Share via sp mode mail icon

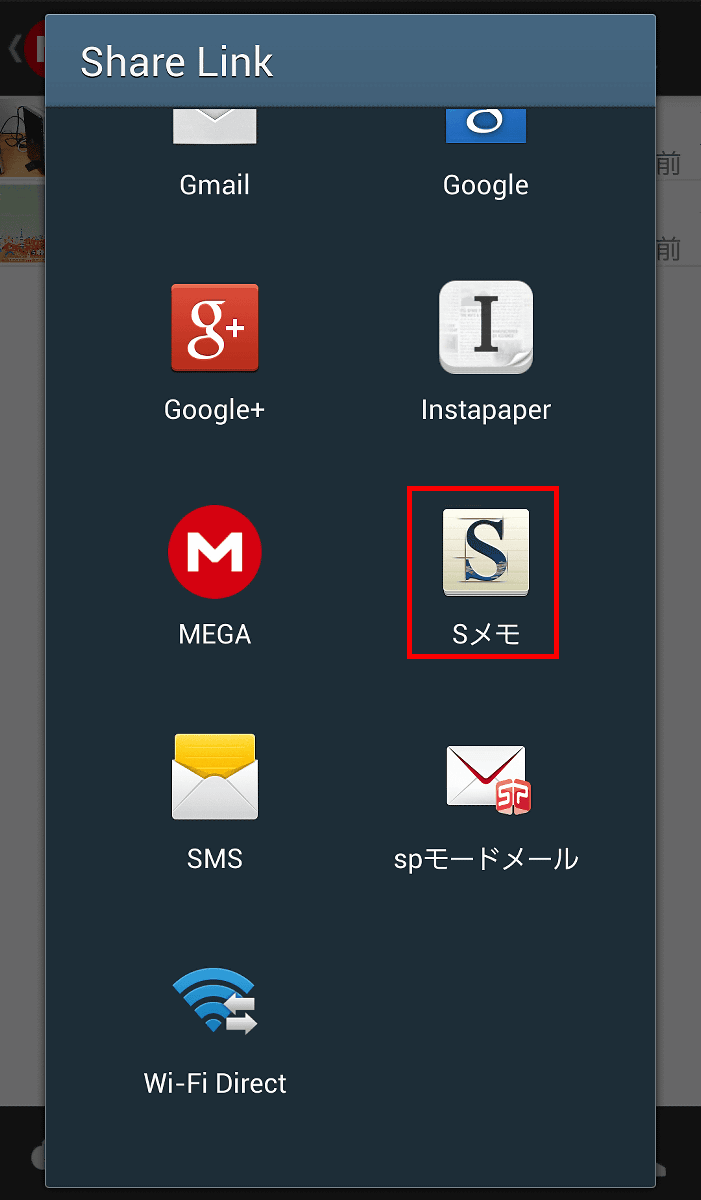[488, 778]
